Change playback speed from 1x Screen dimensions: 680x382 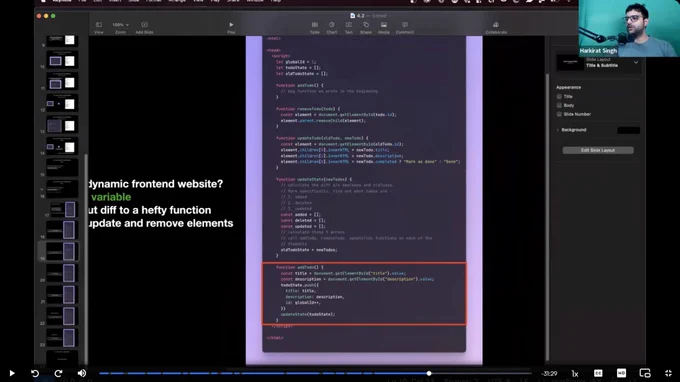click(575, 373)
